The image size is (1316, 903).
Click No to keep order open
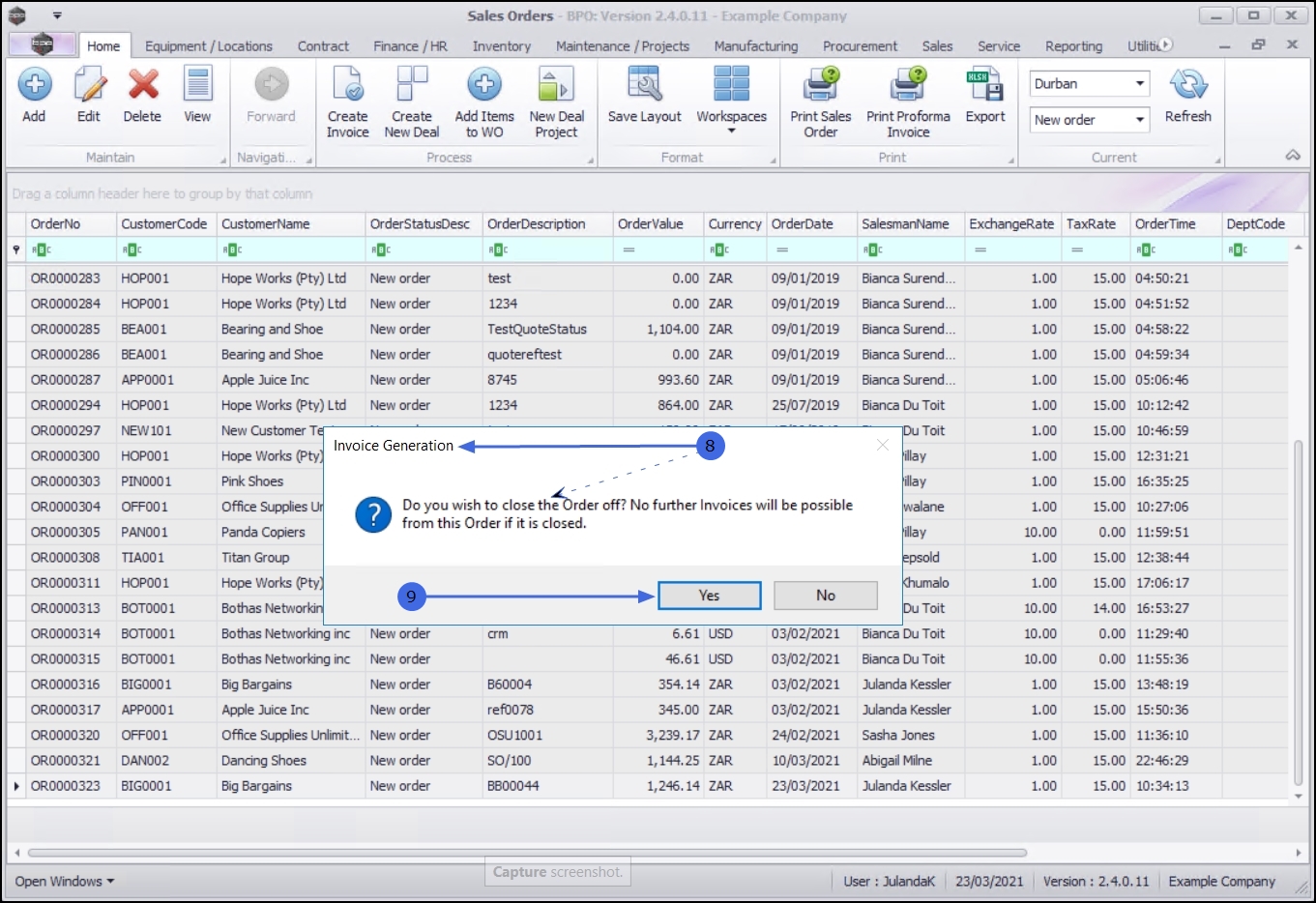click(x=826, y=596)
